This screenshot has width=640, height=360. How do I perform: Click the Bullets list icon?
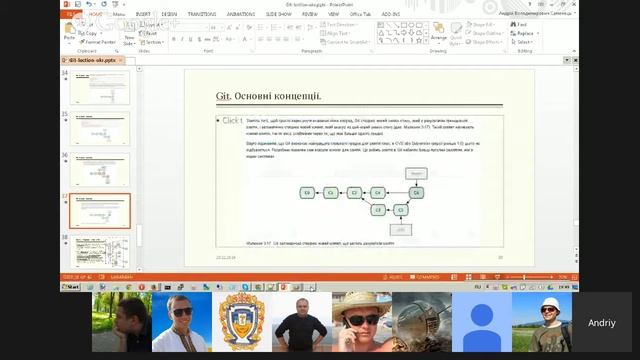click(x=260, y=27)
